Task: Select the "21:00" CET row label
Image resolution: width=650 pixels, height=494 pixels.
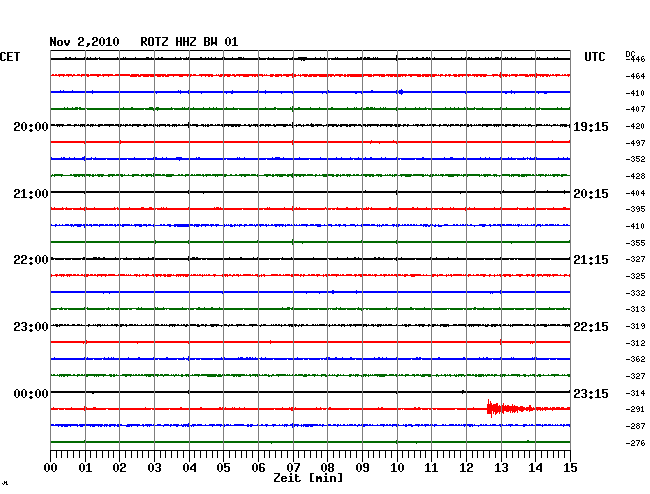Action: 31,194
